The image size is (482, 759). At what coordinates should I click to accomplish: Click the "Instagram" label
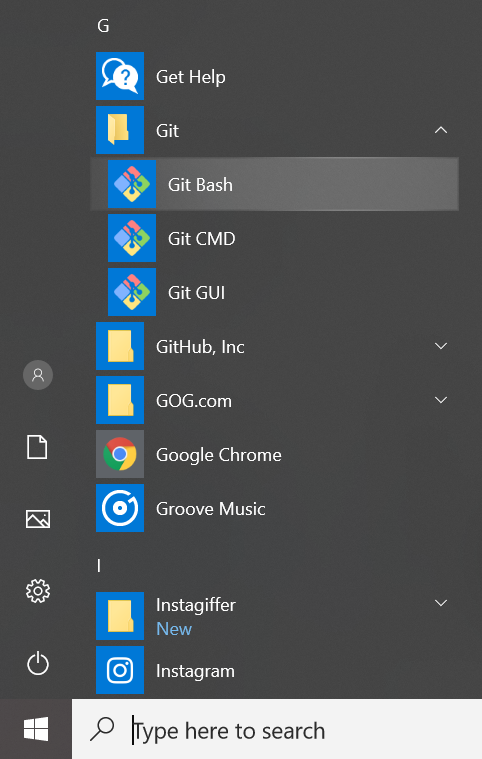195,671
